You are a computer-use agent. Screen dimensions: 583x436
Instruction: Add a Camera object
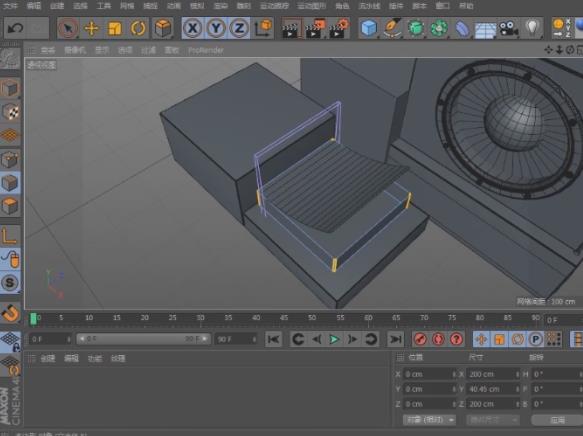click(508, 28)
